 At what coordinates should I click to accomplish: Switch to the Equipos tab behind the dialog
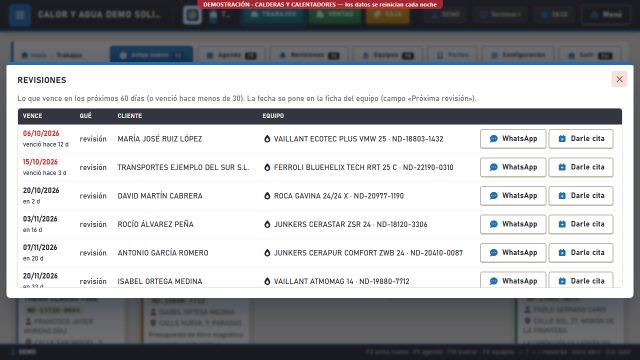388,55
